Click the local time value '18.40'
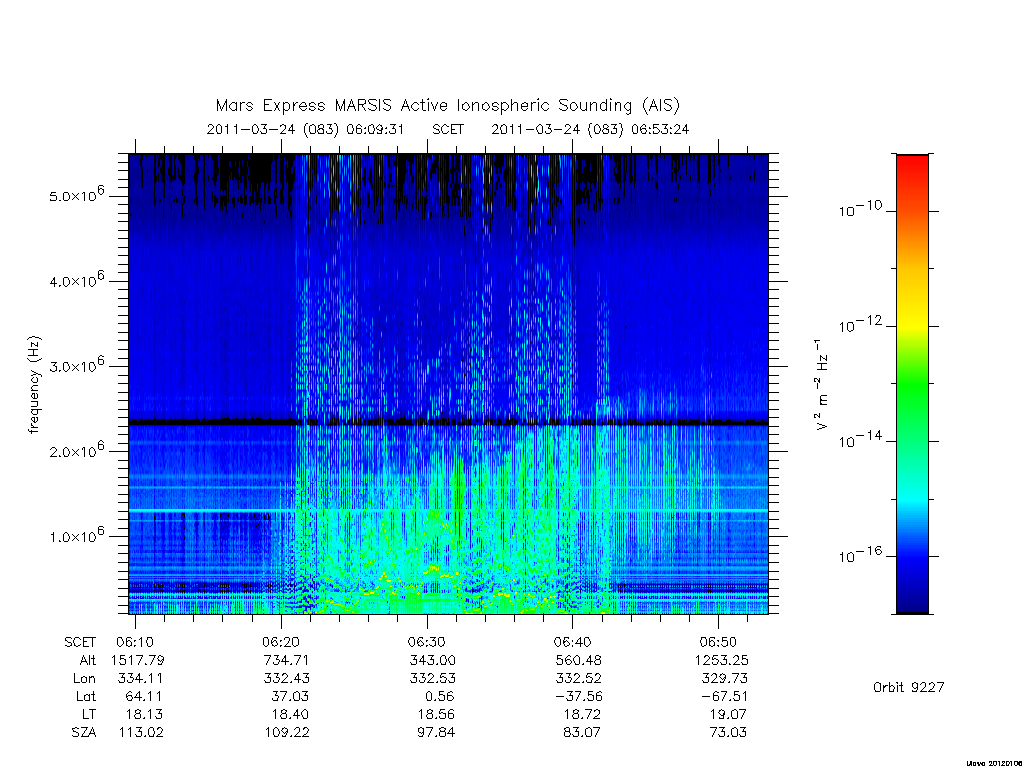The width and height of the screenshot is (1024, 768). tap(290, 714)
